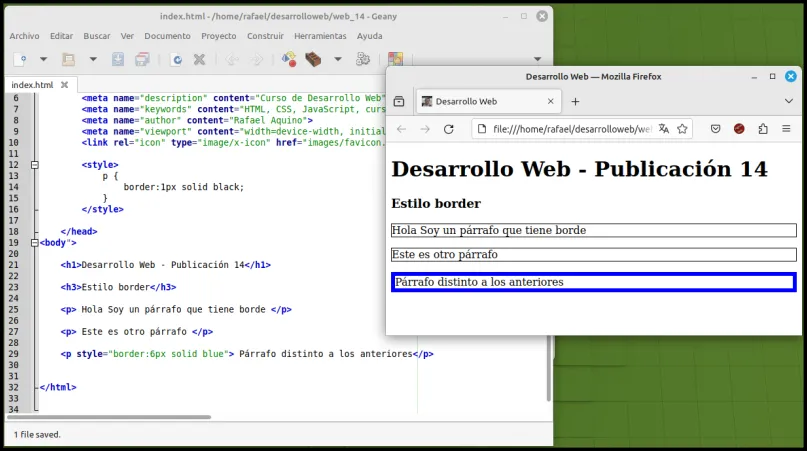Click the Save to Pocket icon in Firefox

pyautogui.click(x=715, y=129)
